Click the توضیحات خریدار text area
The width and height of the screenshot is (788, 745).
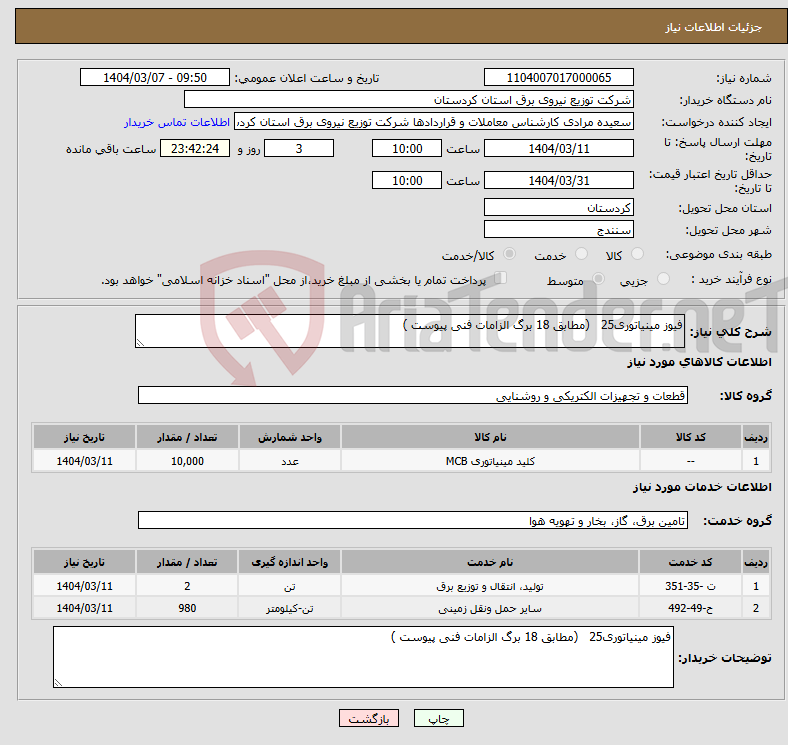[x=363, y=657]
